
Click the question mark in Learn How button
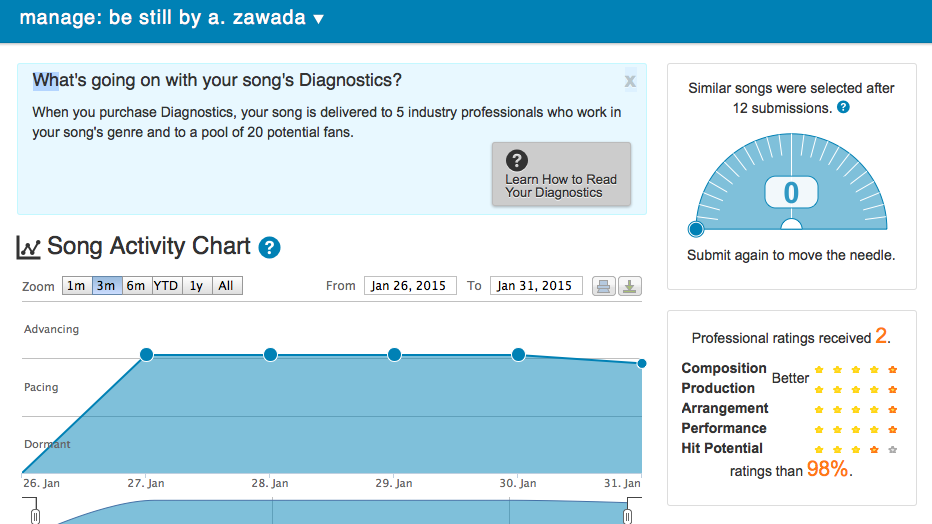click(x=517, y=160)
